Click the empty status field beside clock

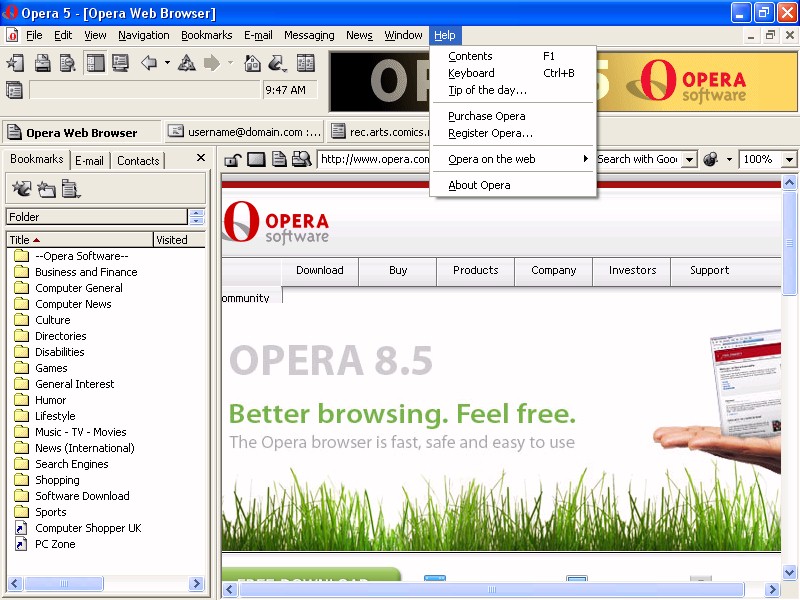point(145,90)
